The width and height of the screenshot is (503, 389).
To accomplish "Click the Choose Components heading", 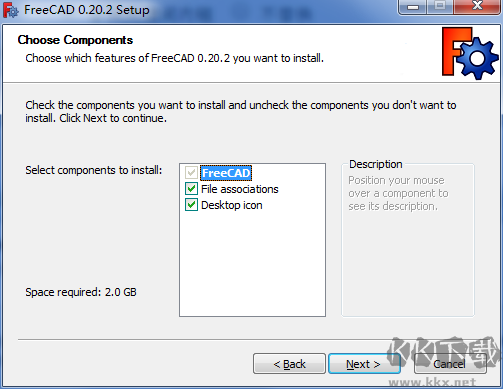I will pos(75,40).
